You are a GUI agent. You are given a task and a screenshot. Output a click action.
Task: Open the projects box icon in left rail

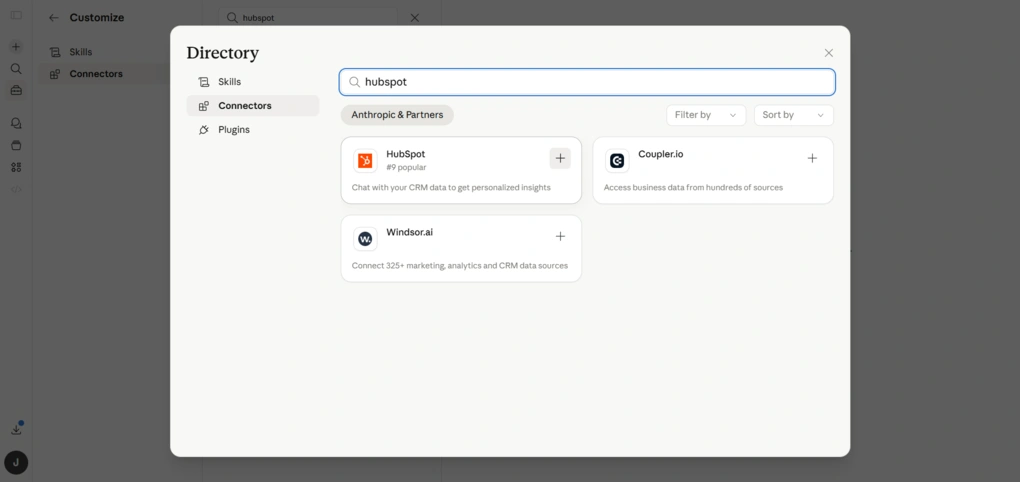[x=16, y=145]
